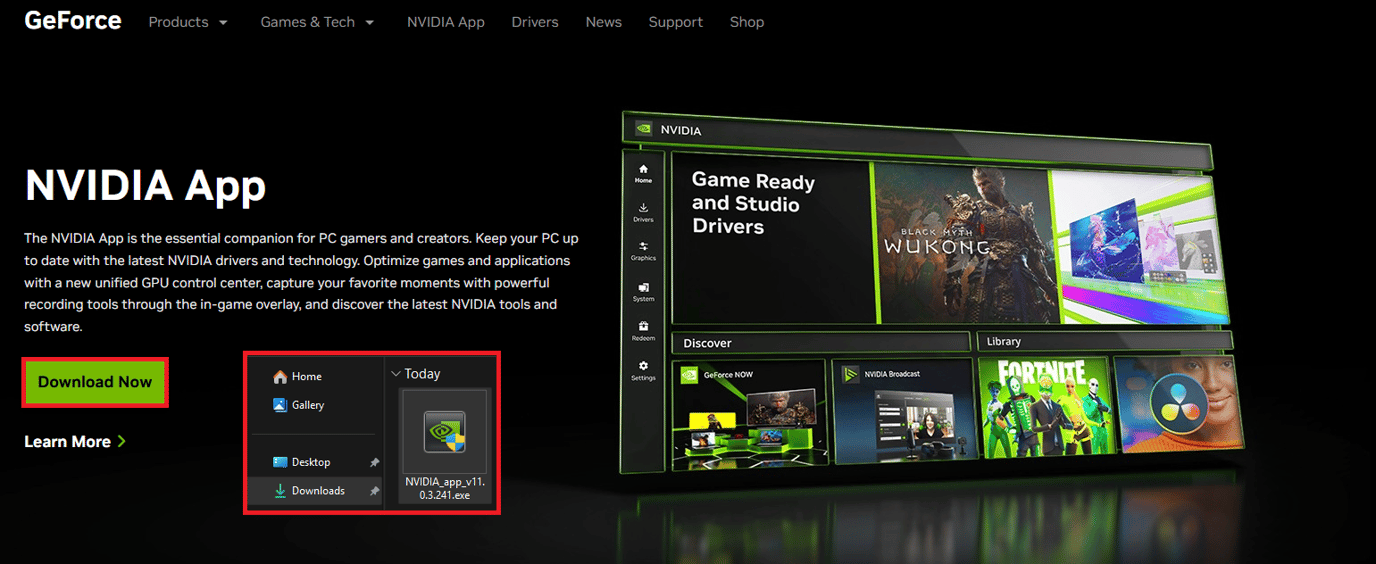Select Downloads folder in file explorer
Screen dimensions: 1376x564
point(317,491)
